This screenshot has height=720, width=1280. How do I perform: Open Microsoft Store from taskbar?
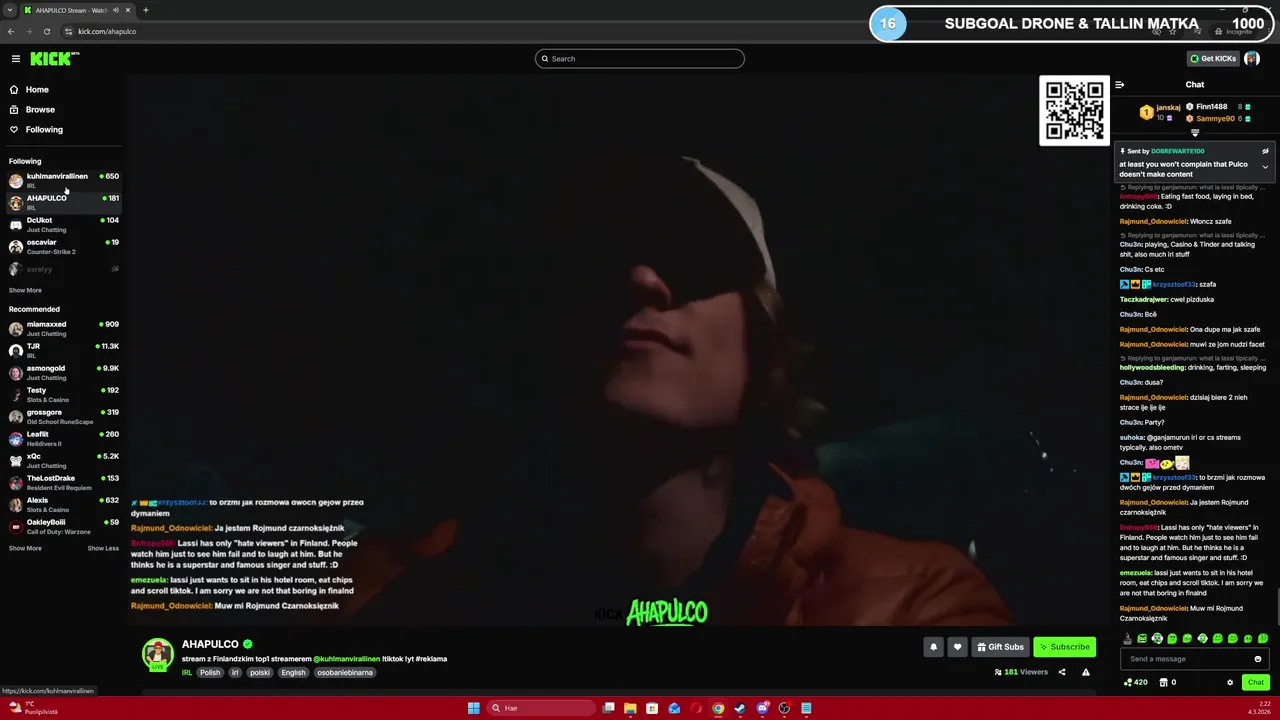pos(652,708)
